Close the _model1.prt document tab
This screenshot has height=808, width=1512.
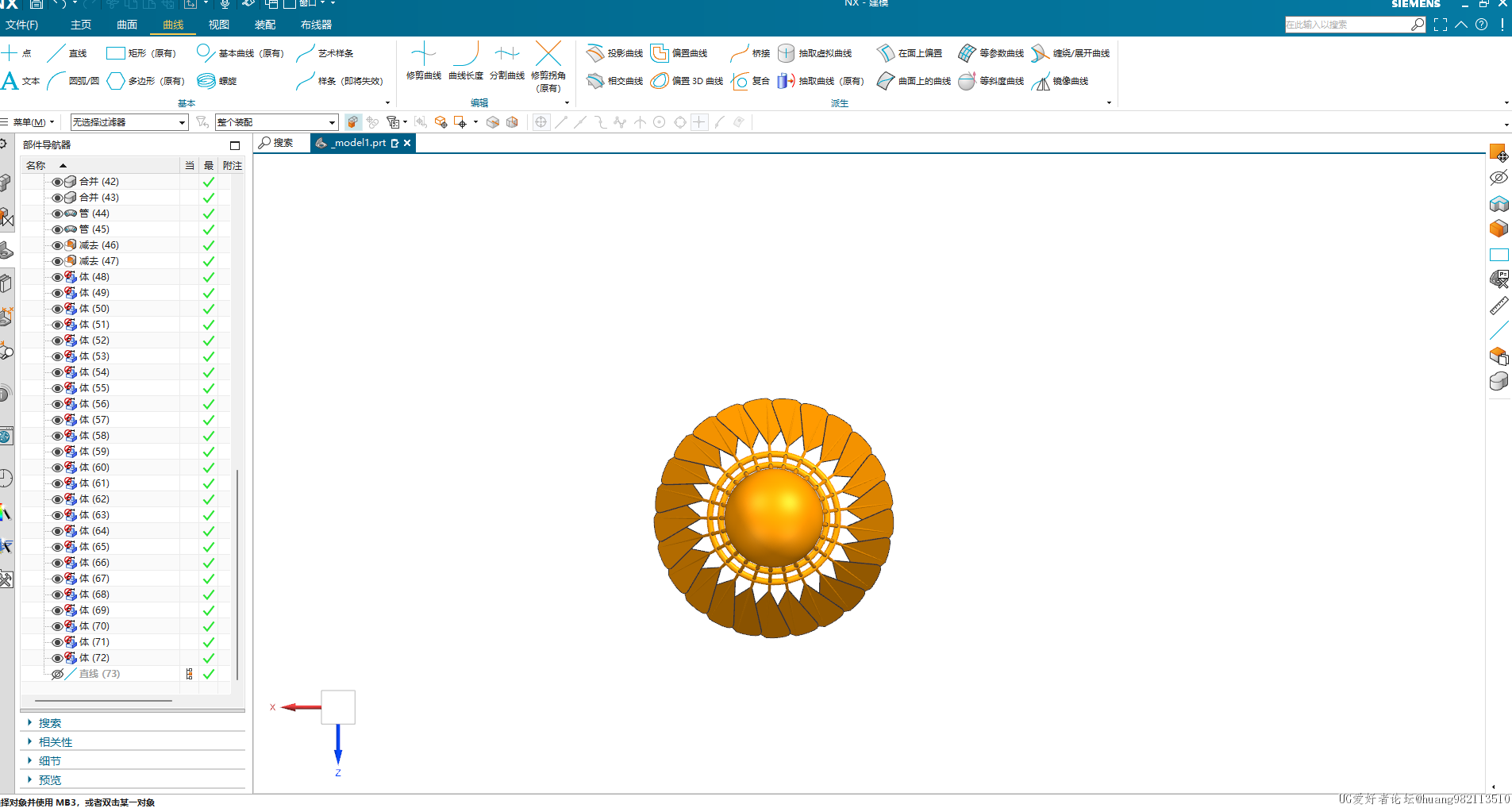(x=407, y=143)
